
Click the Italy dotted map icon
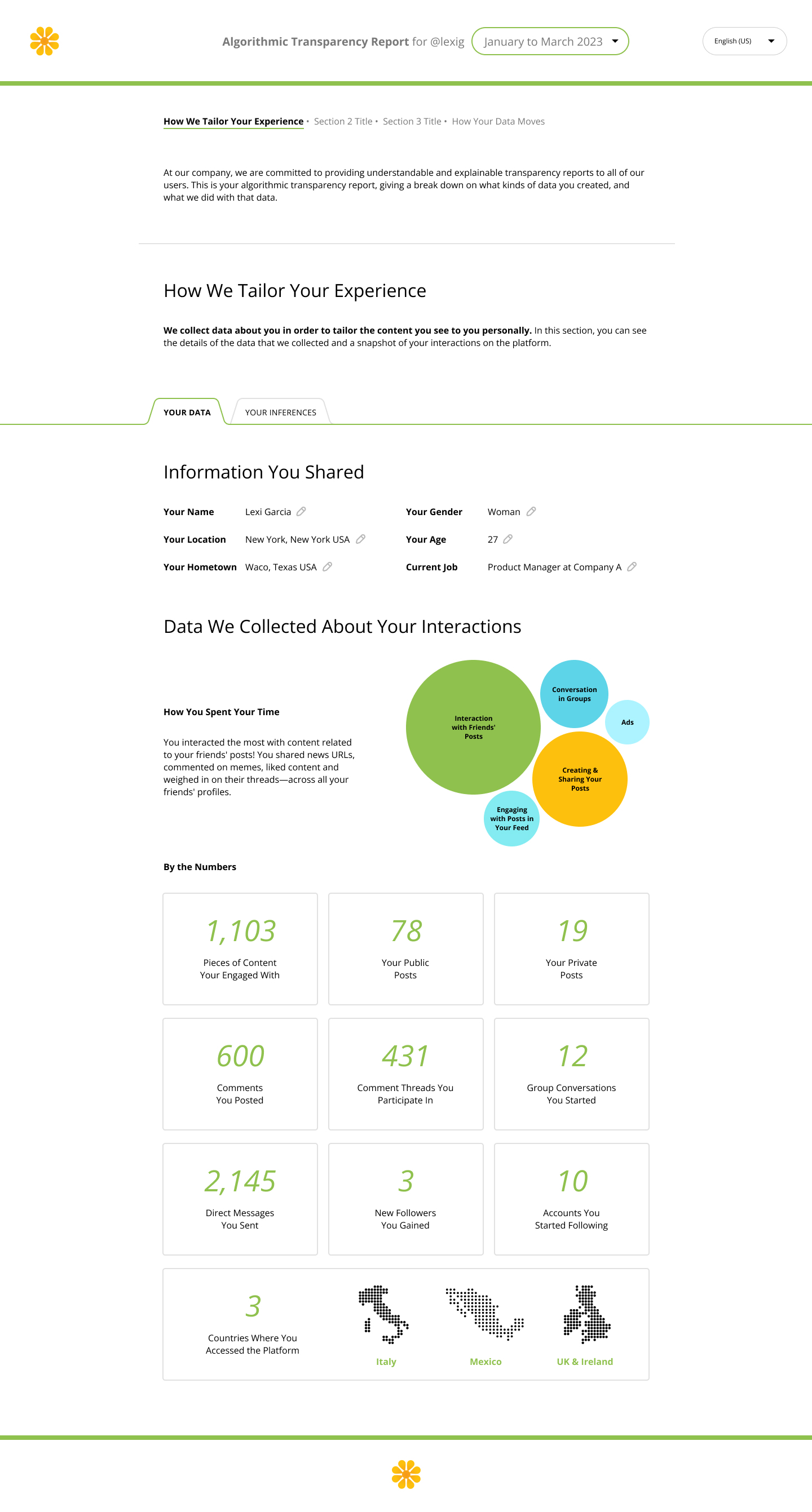point(385,1315)
